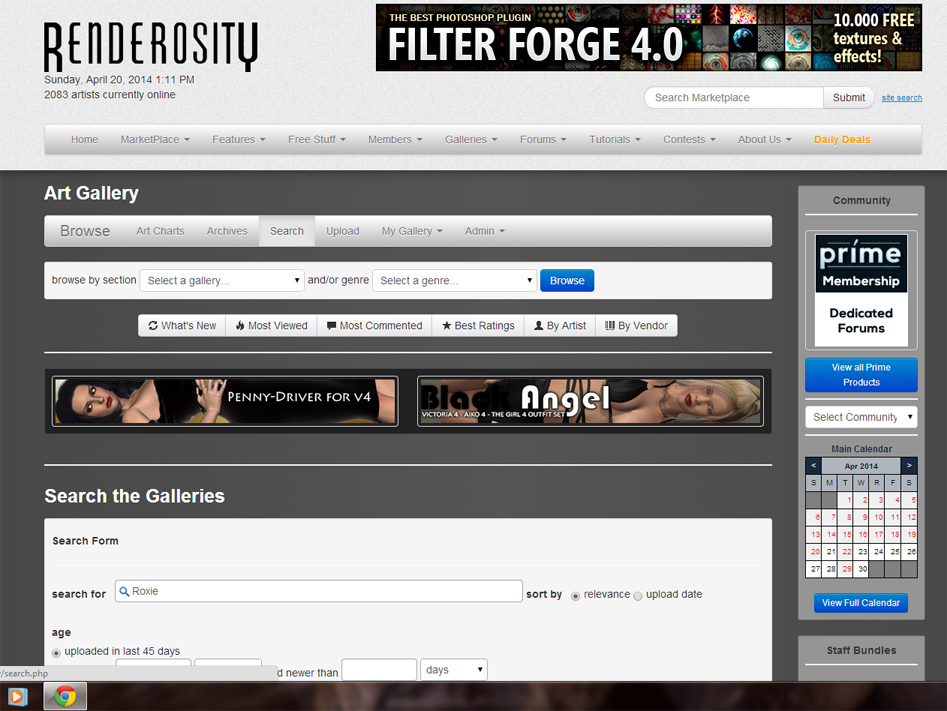The width and height of the screenshot is (947, 711).
Task: Open the My Gallery submenu
Action: point(412,231)
